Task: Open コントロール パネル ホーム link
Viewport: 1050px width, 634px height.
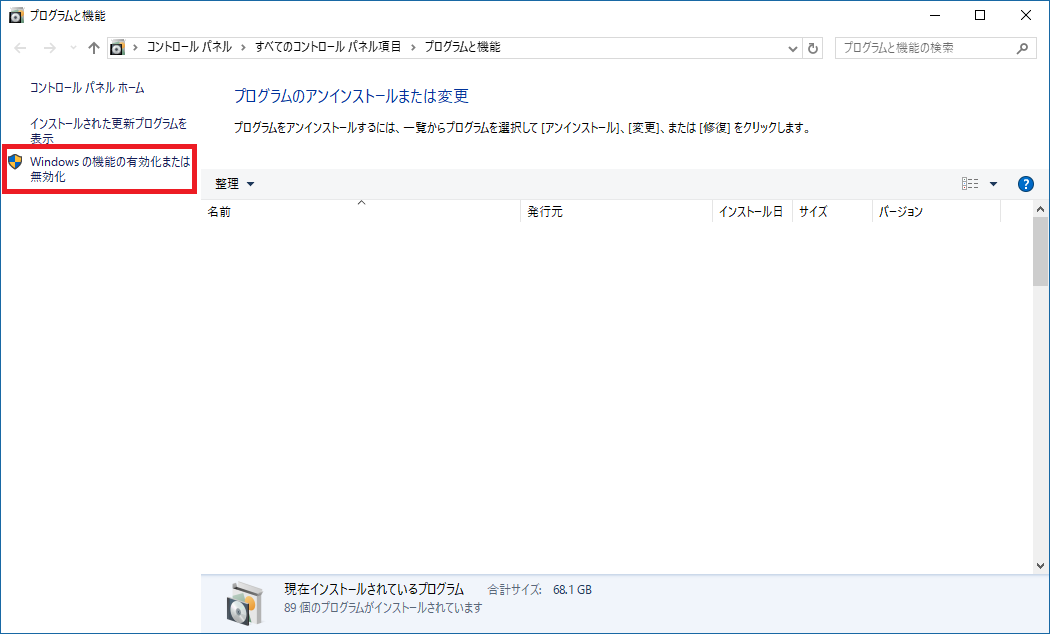Action: [x=87, y=88]
